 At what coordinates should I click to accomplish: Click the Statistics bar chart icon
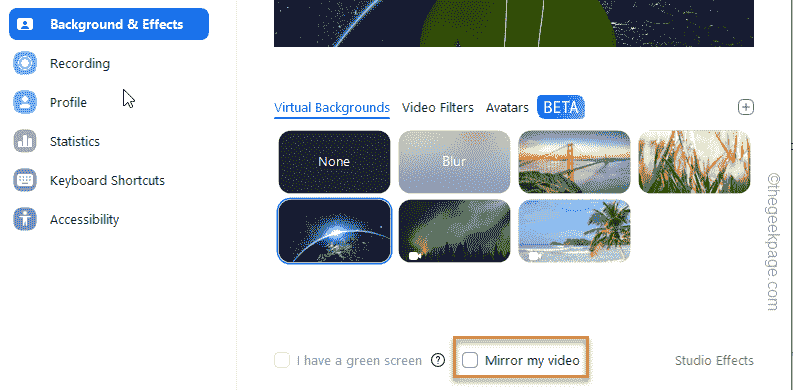tap(25, 141)
